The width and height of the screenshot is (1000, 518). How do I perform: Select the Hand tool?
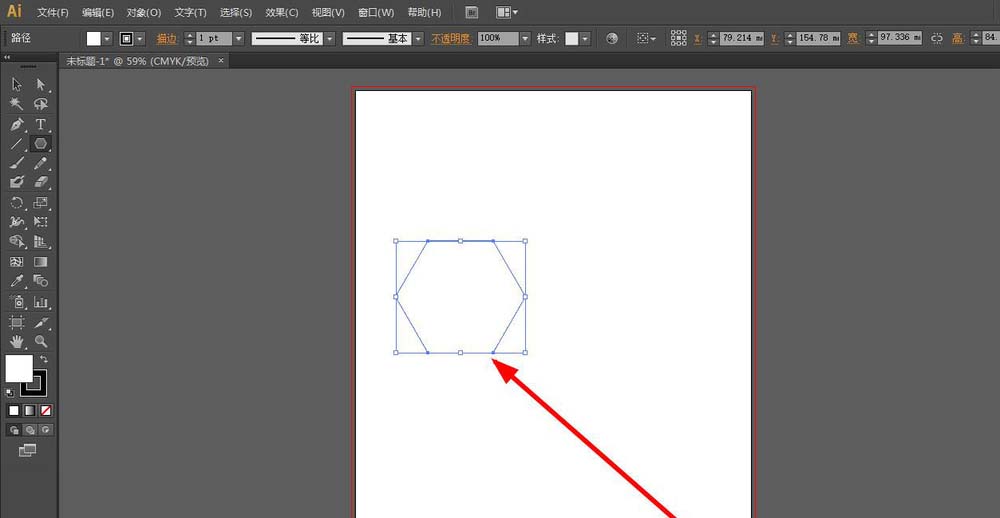[17, 342]
